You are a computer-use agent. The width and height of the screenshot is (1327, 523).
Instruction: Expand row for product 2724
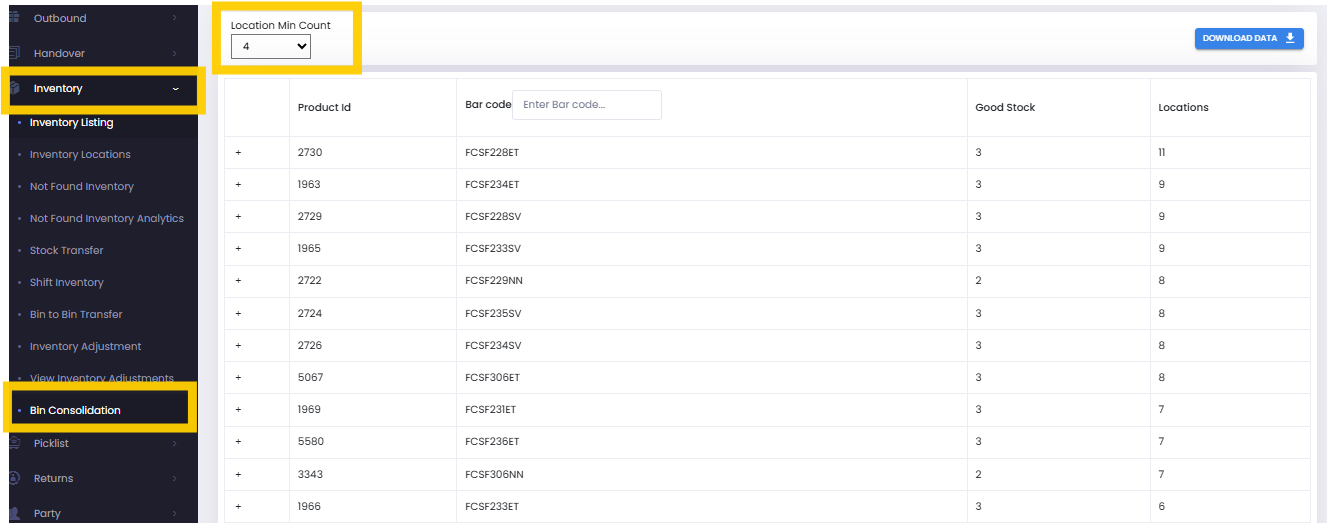[x=238, y=313]
